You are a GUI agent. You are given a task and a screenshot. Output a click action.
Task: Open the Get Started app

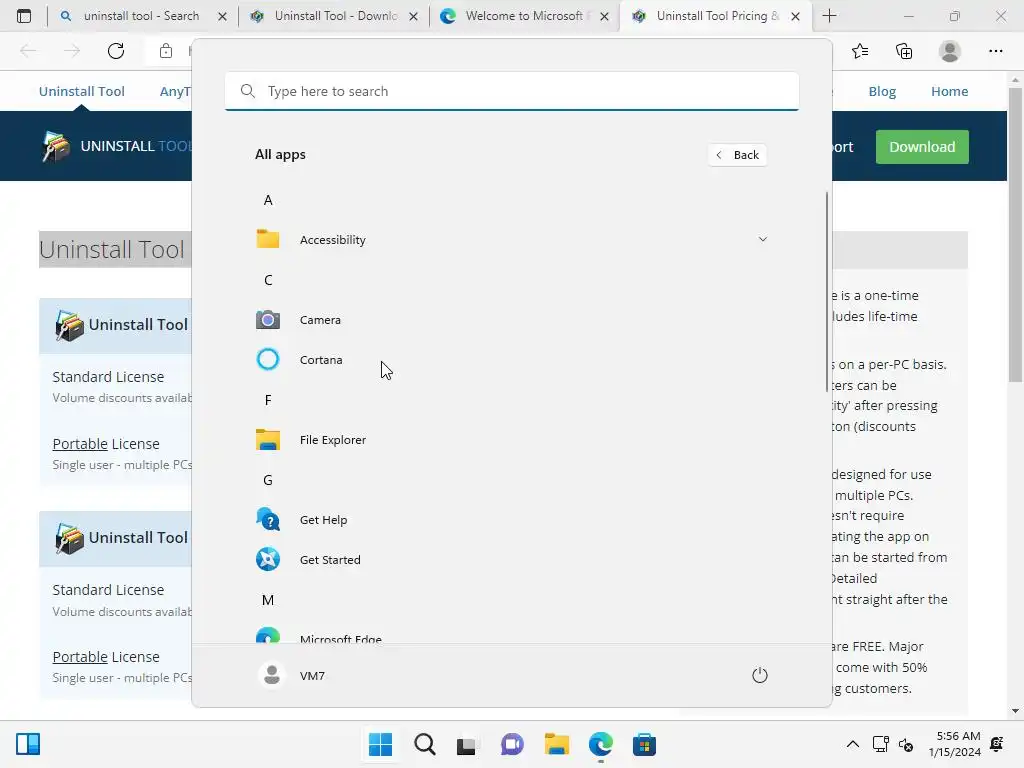tap(511, 560)
